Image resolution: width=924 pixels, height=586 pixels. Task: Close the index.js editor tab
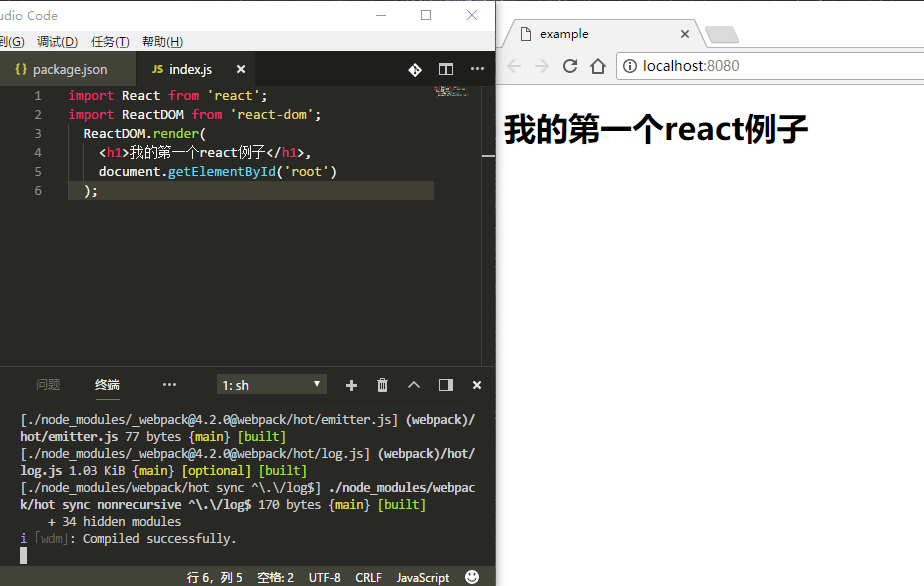(241, 70)
